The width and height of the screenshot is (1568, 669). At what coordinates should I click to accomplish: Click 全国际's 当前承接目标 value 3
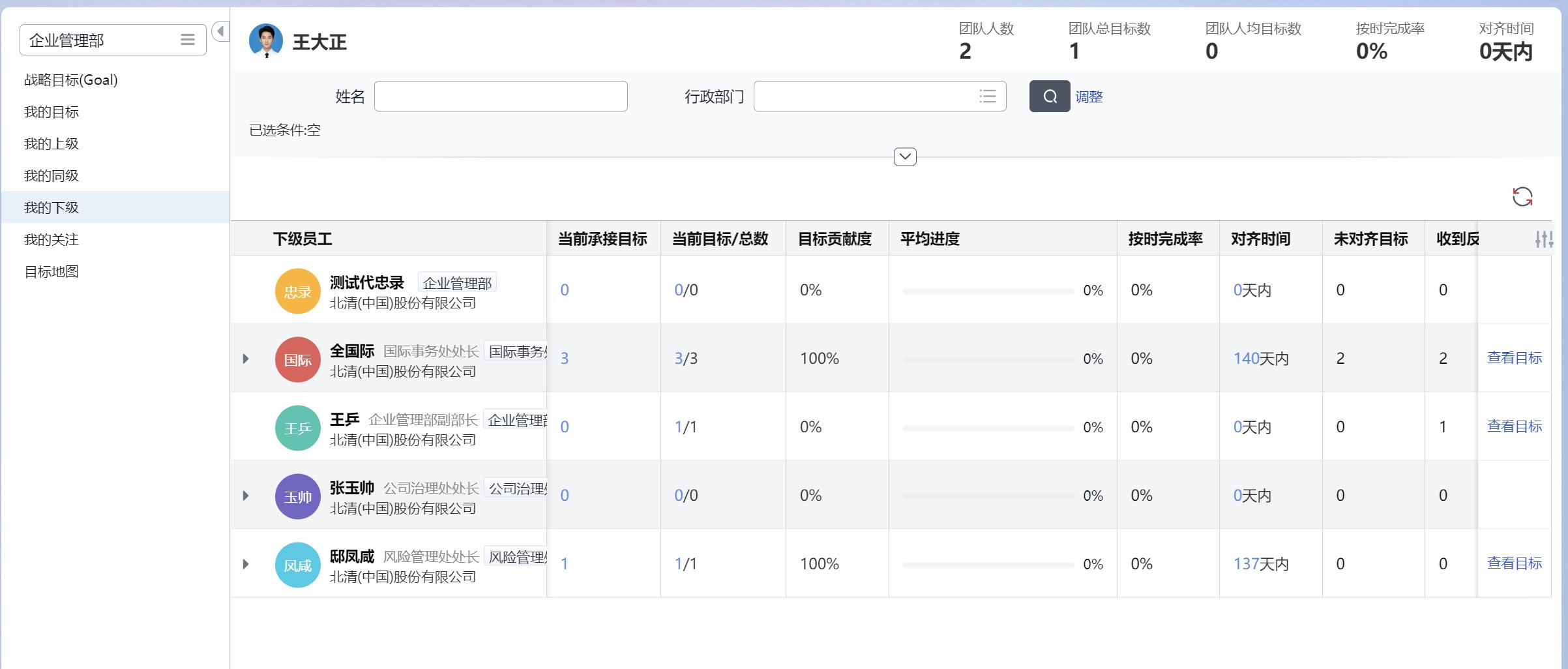point(565,359)
